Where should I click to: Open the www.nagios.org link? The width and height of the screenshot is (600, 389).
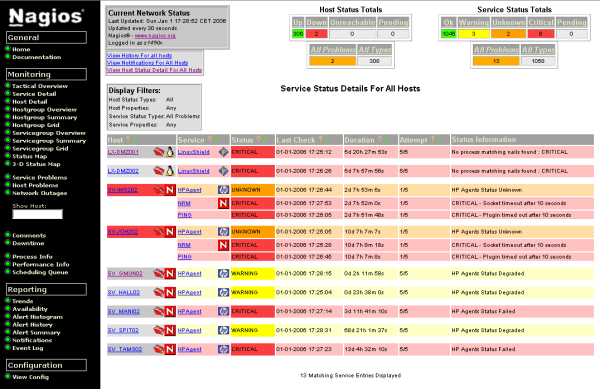155,36
